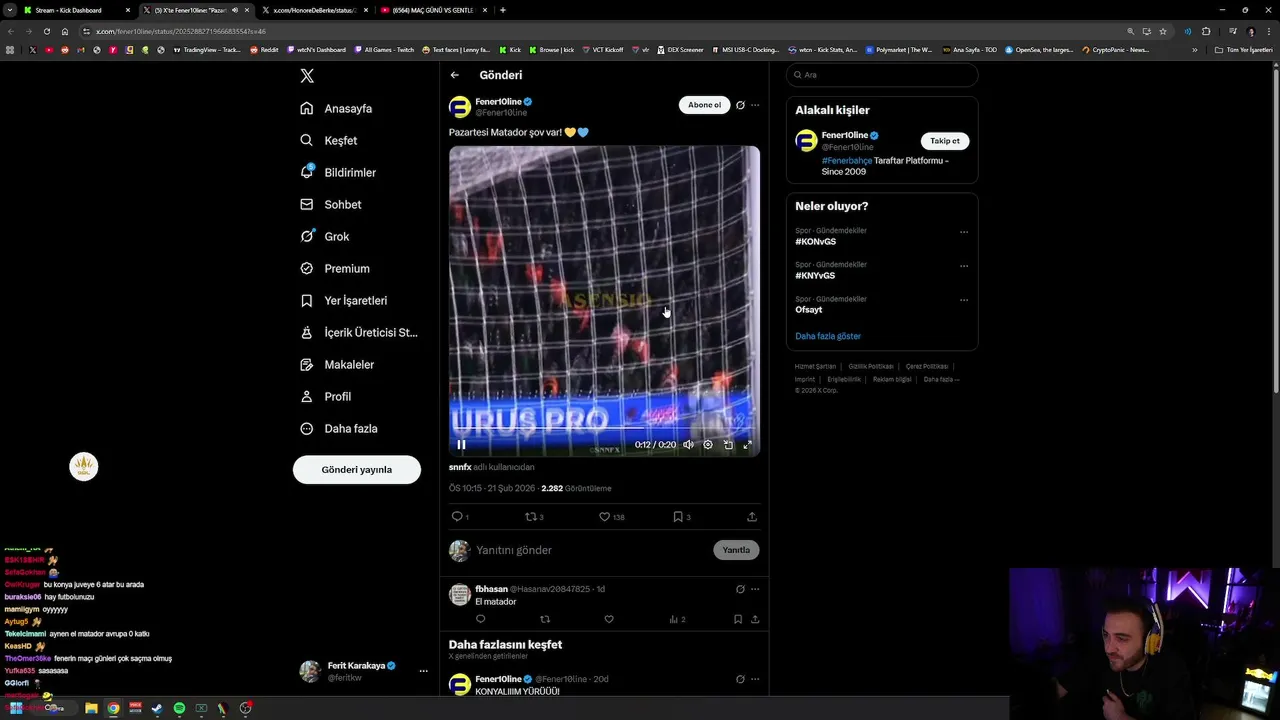Screen dimensions: 1280x720
Task: Open Grok assistant
Action: pyautogui.click(x=325, y=236)
